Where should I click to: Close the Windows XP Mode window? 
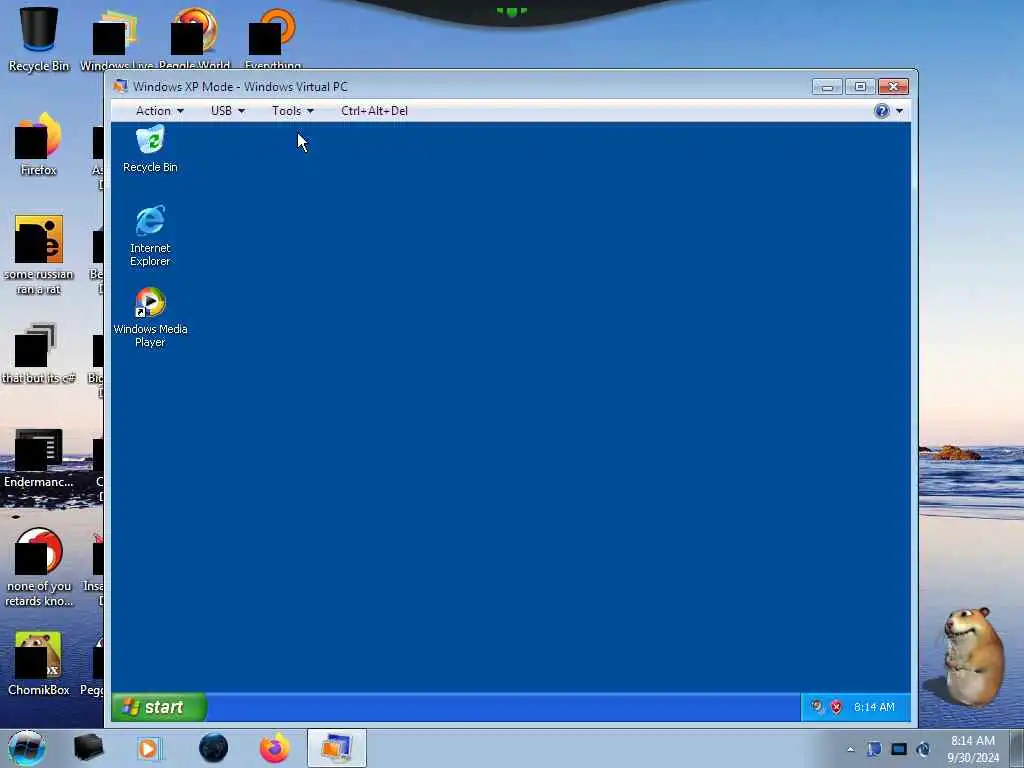pos(893,87)
